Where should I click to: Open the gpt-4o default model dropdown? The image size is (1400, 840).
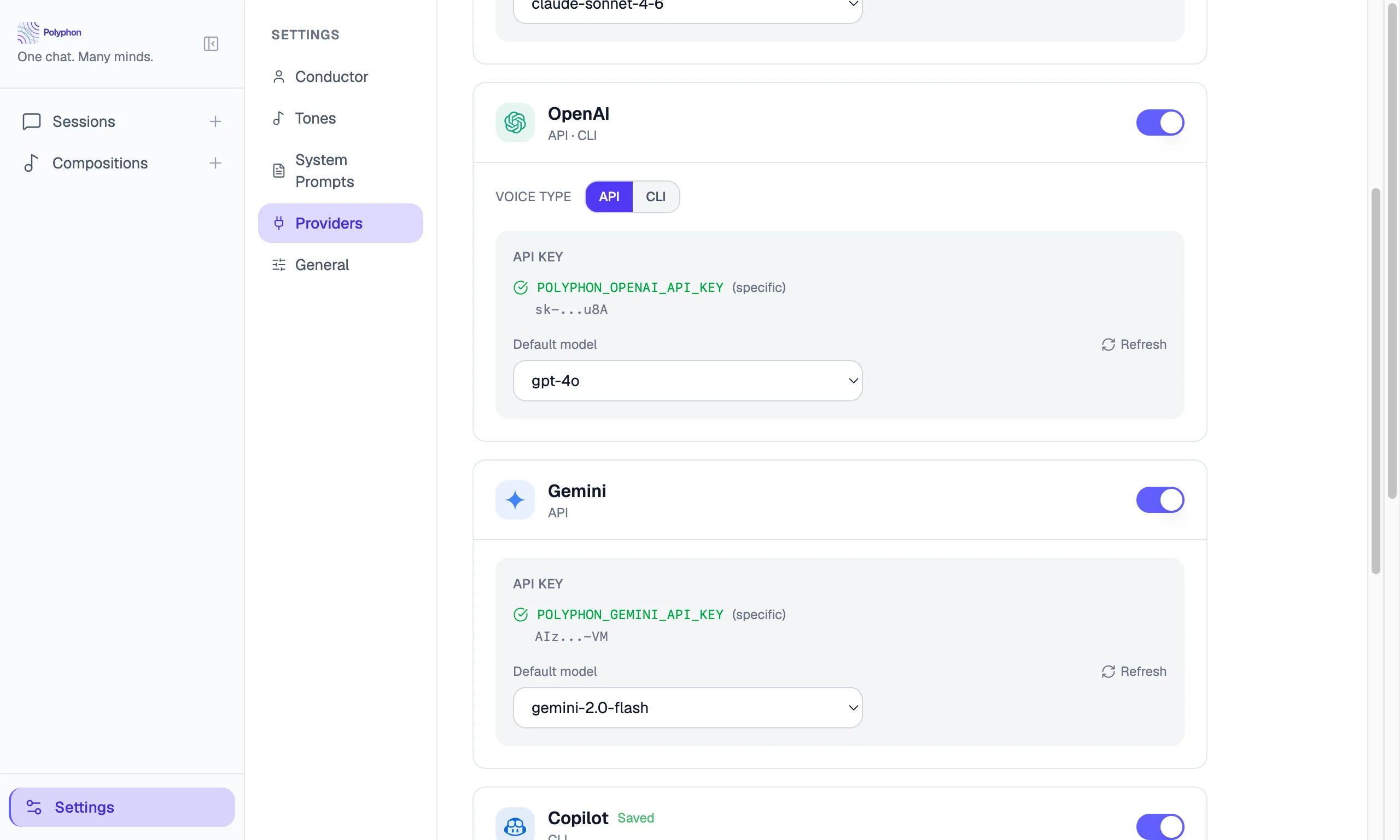point(687,381)
